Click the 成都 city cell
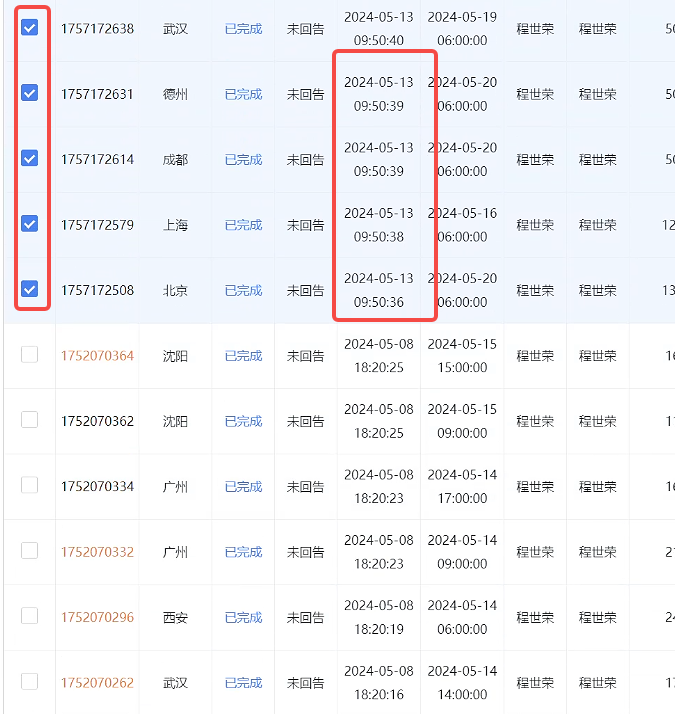 coord(175,160)
